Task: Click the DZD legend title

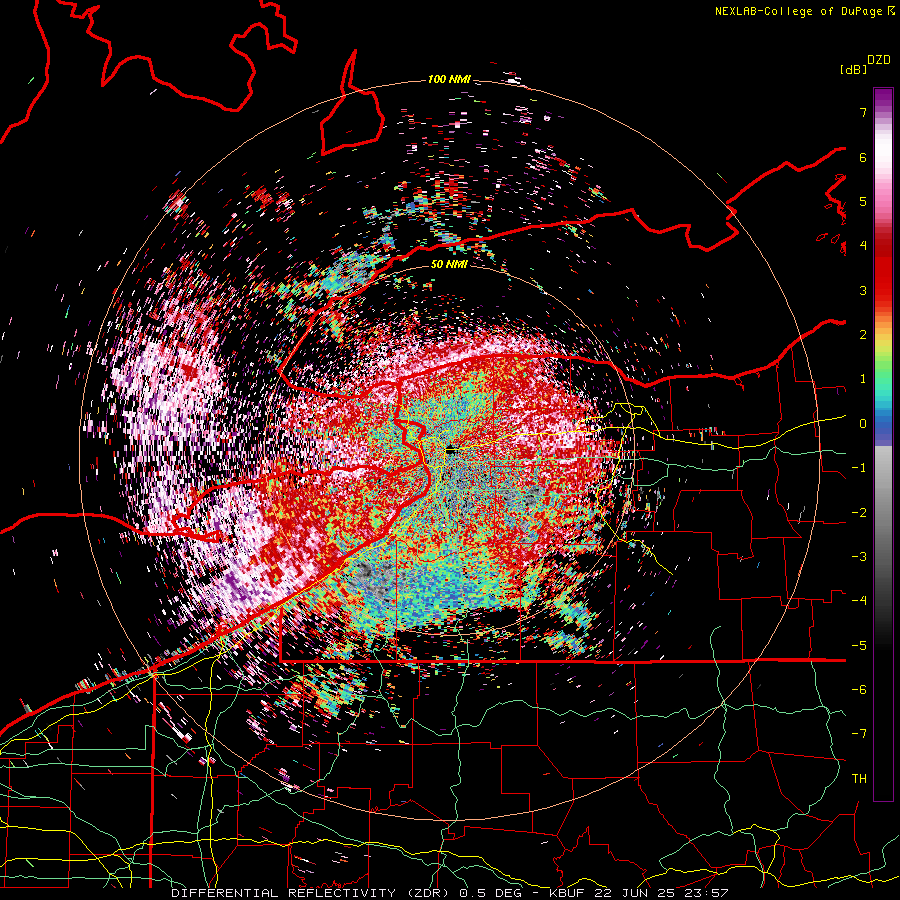Action: (x=879, y=60)
